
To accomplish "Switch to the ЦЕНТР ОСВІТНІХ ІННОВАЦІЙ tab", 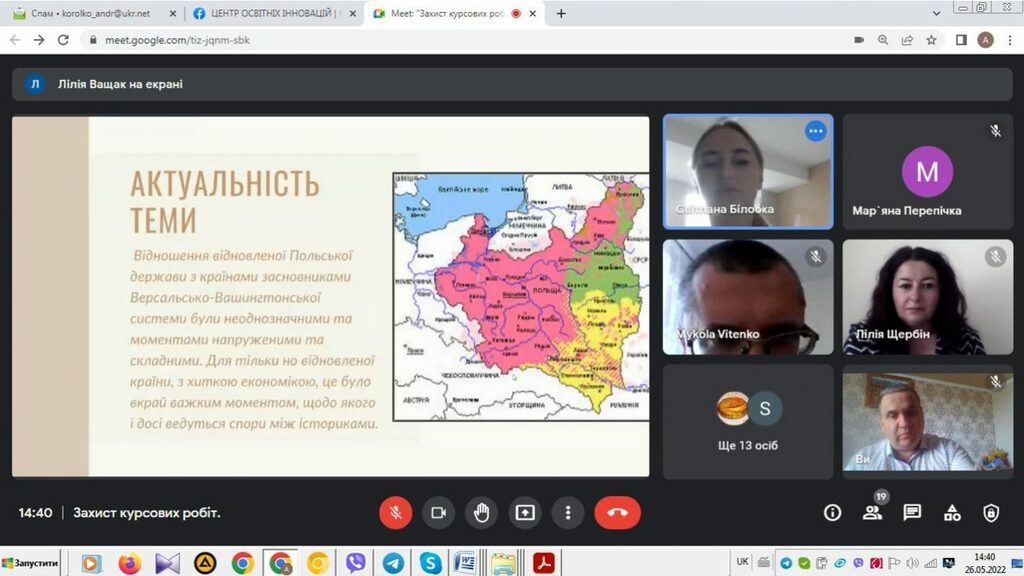I will click(272, 14).
